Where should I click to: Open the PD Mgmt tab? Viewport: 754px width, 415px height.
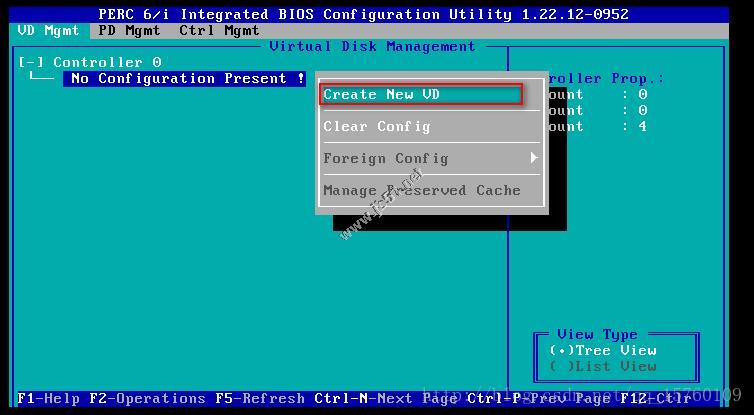click(x=129, y=30)
